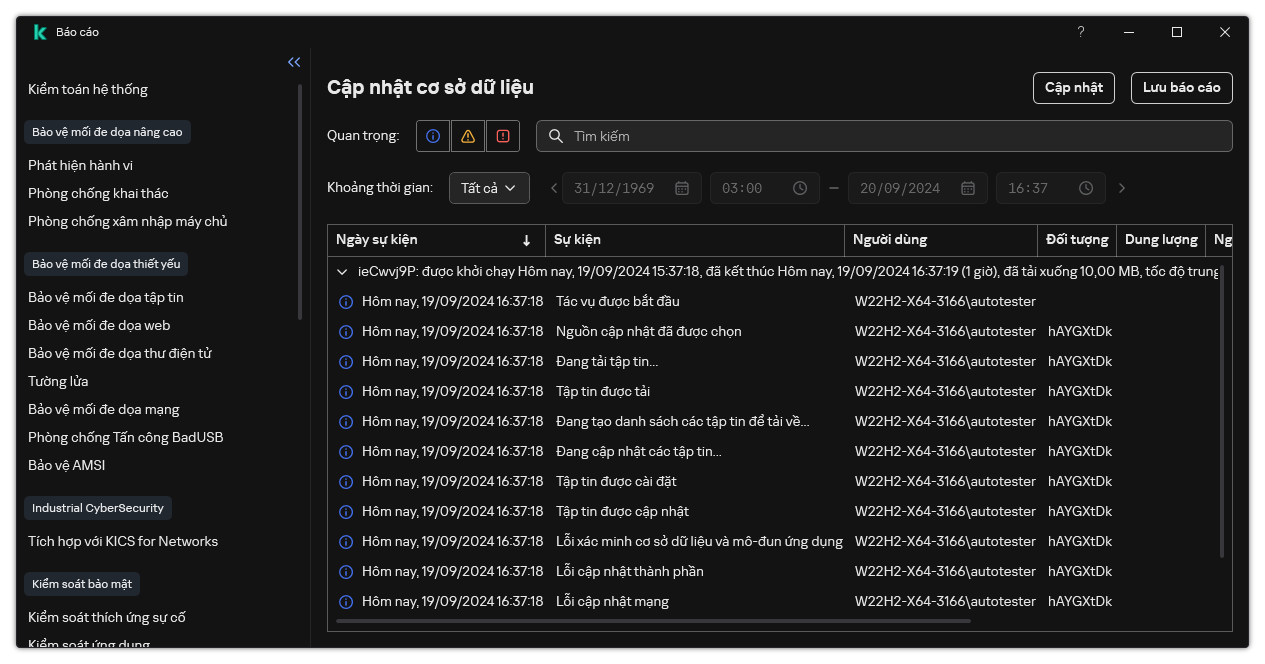This screenshot has width=1265, height=664.
Task: Collapse the ieCwvj9P task event group
Action: [342, 271]
